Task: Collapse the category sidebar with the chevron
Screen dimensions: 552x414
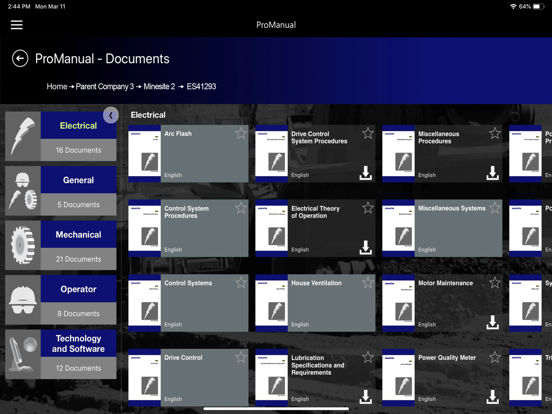Action: (x=111, y=115)
